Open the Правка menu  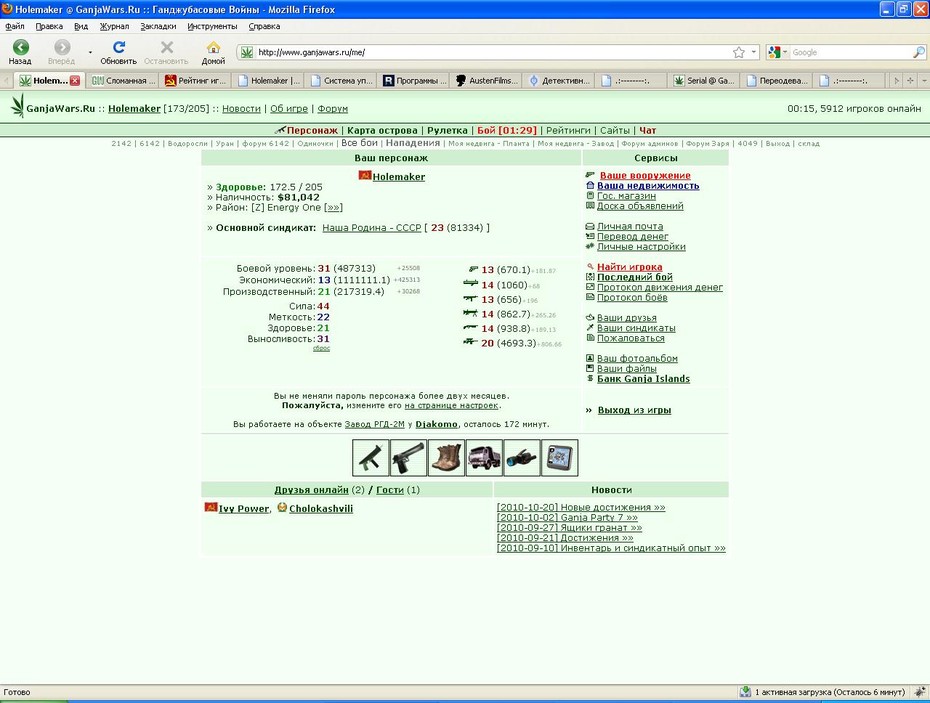[49, 26]
